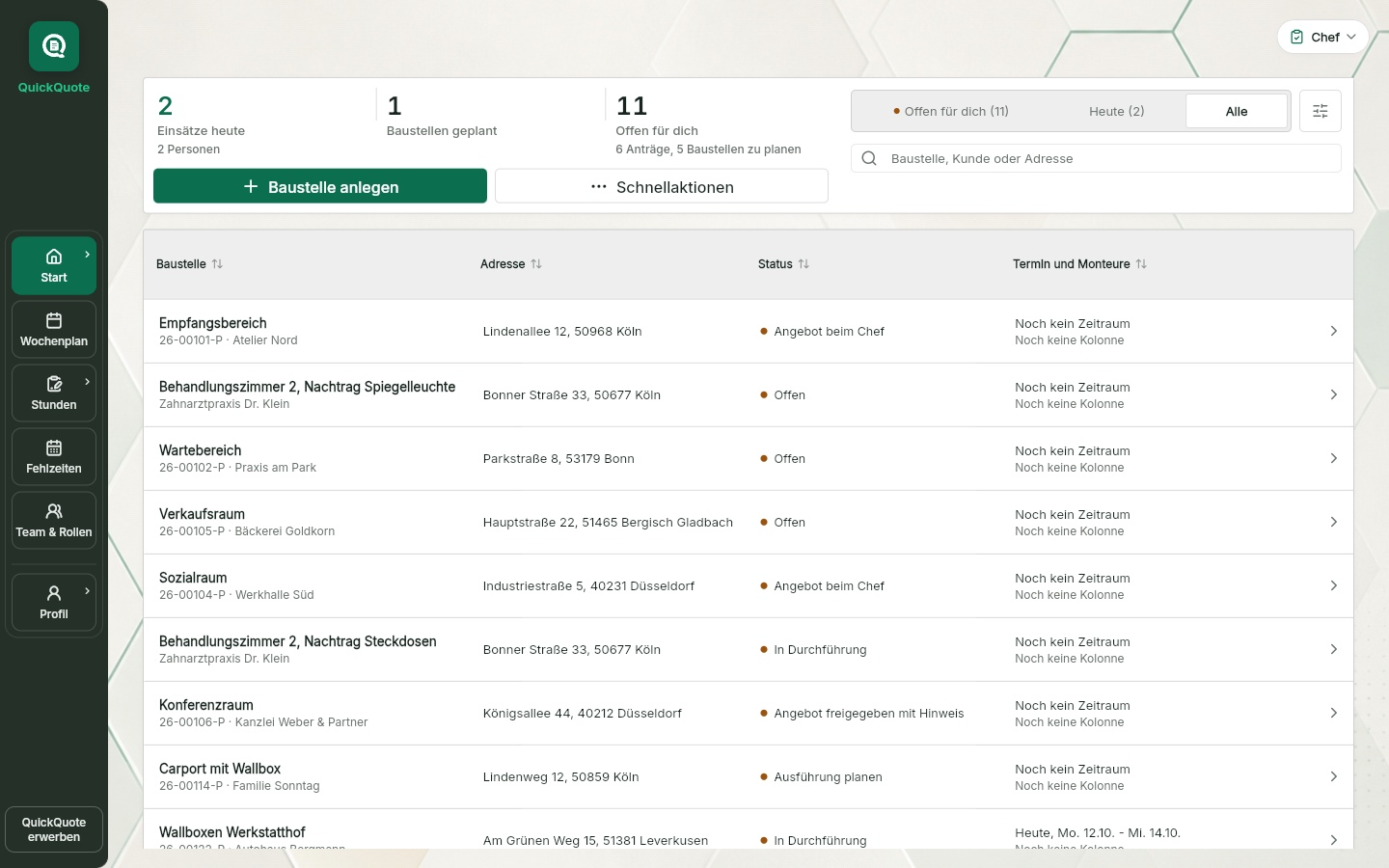Sort table by Status column
The image size is (1389, 868).
click(783, 264)
